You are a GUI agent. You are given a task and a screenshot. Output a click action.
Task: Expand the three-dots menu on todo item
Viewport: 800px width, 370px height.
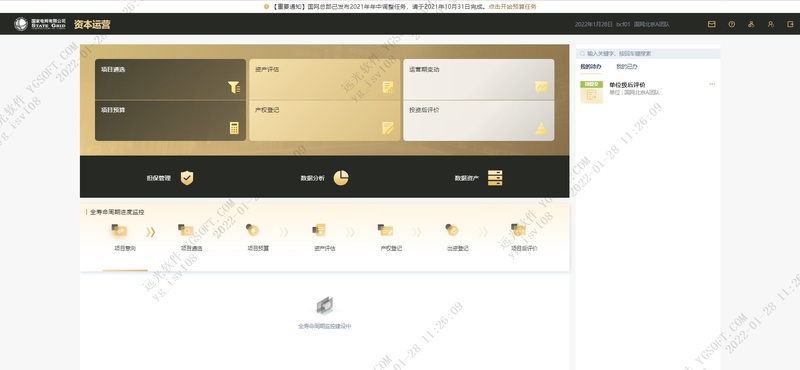712,84
